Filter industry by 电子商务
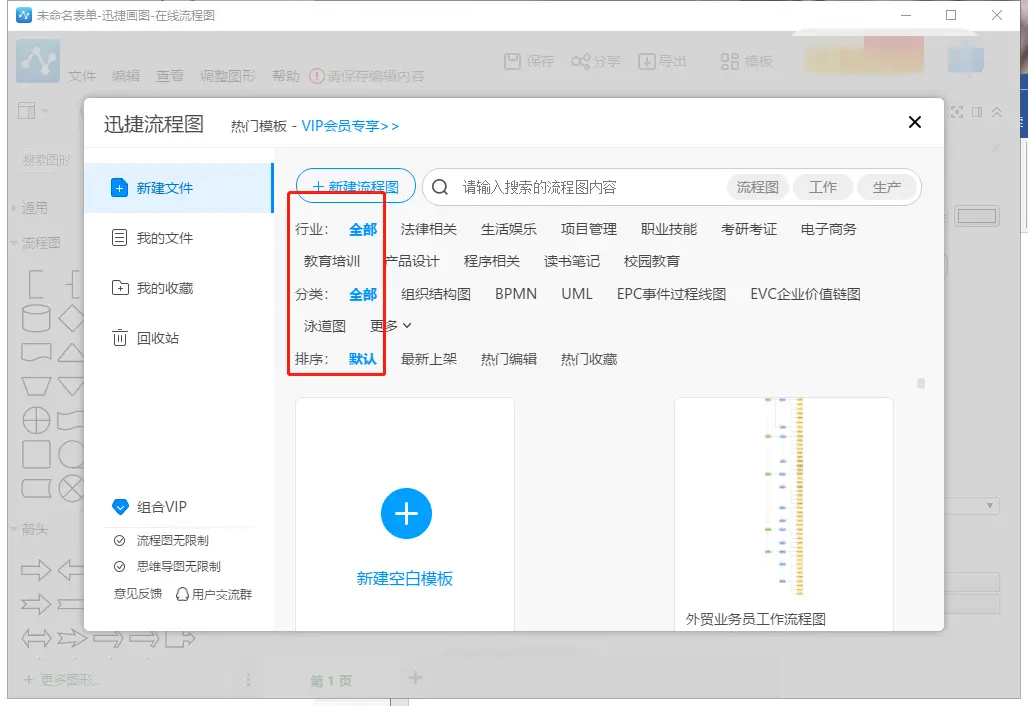This screenshot has width=1028, height=706. click(829, 229)
